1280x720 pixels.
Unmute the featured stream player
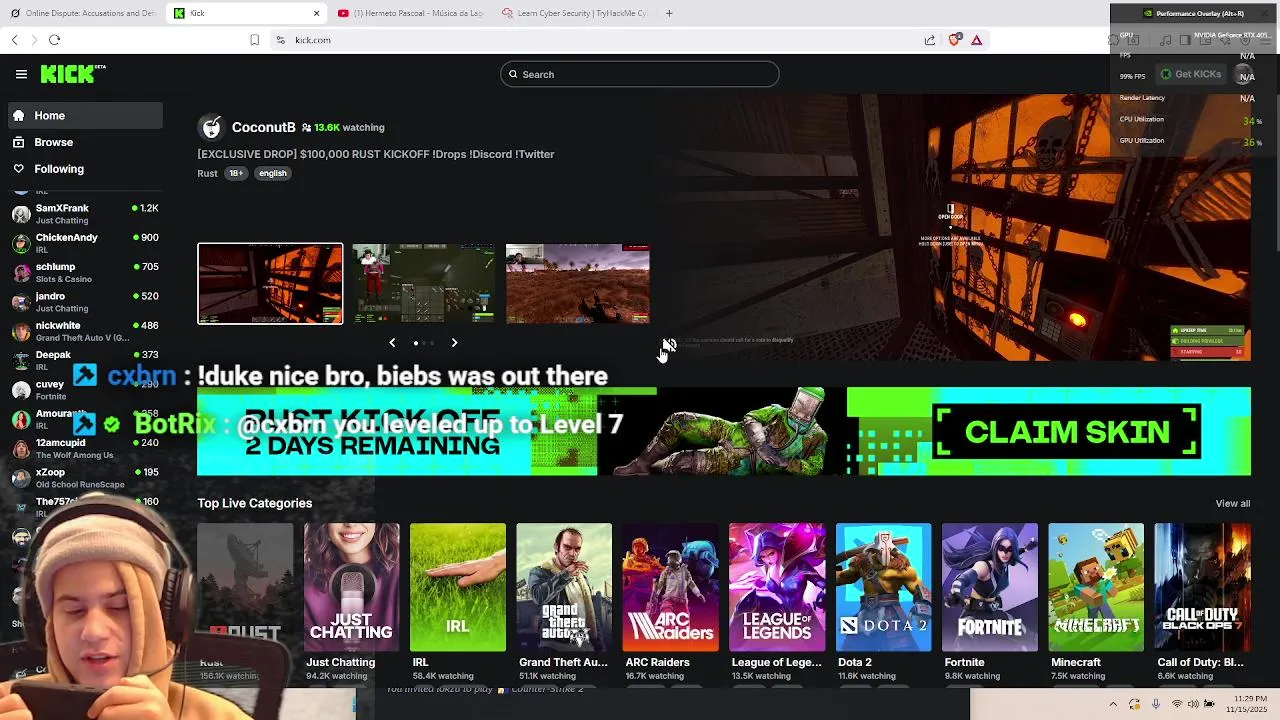669,345
